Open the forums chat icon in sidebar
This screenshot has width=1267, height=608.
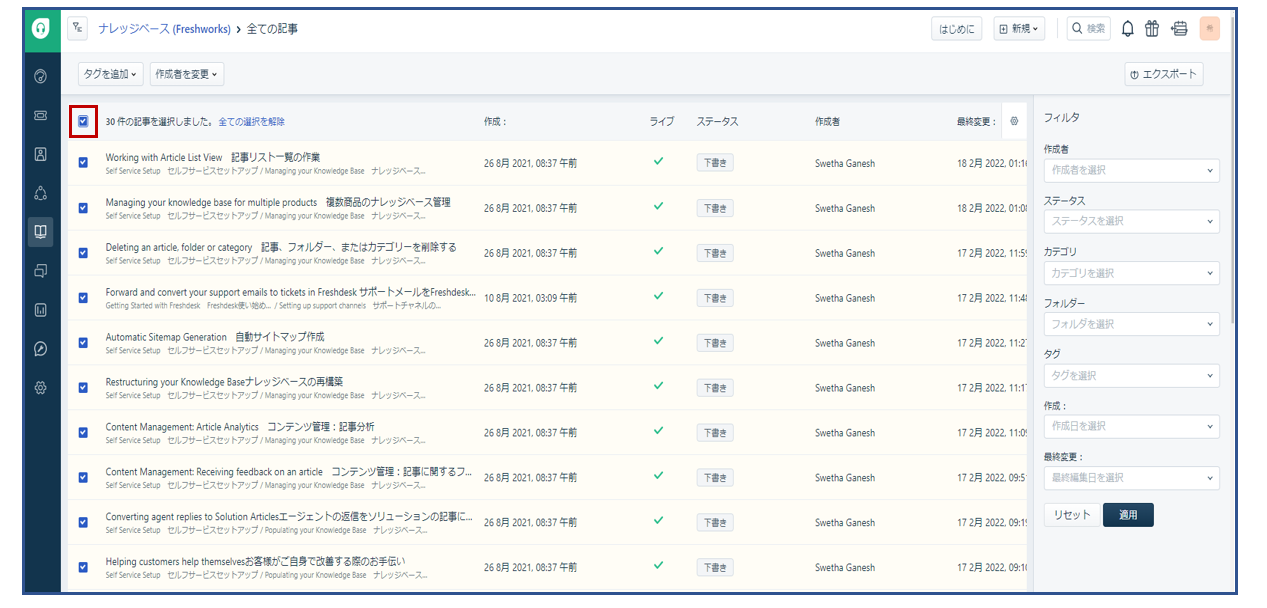coord(41,271)
